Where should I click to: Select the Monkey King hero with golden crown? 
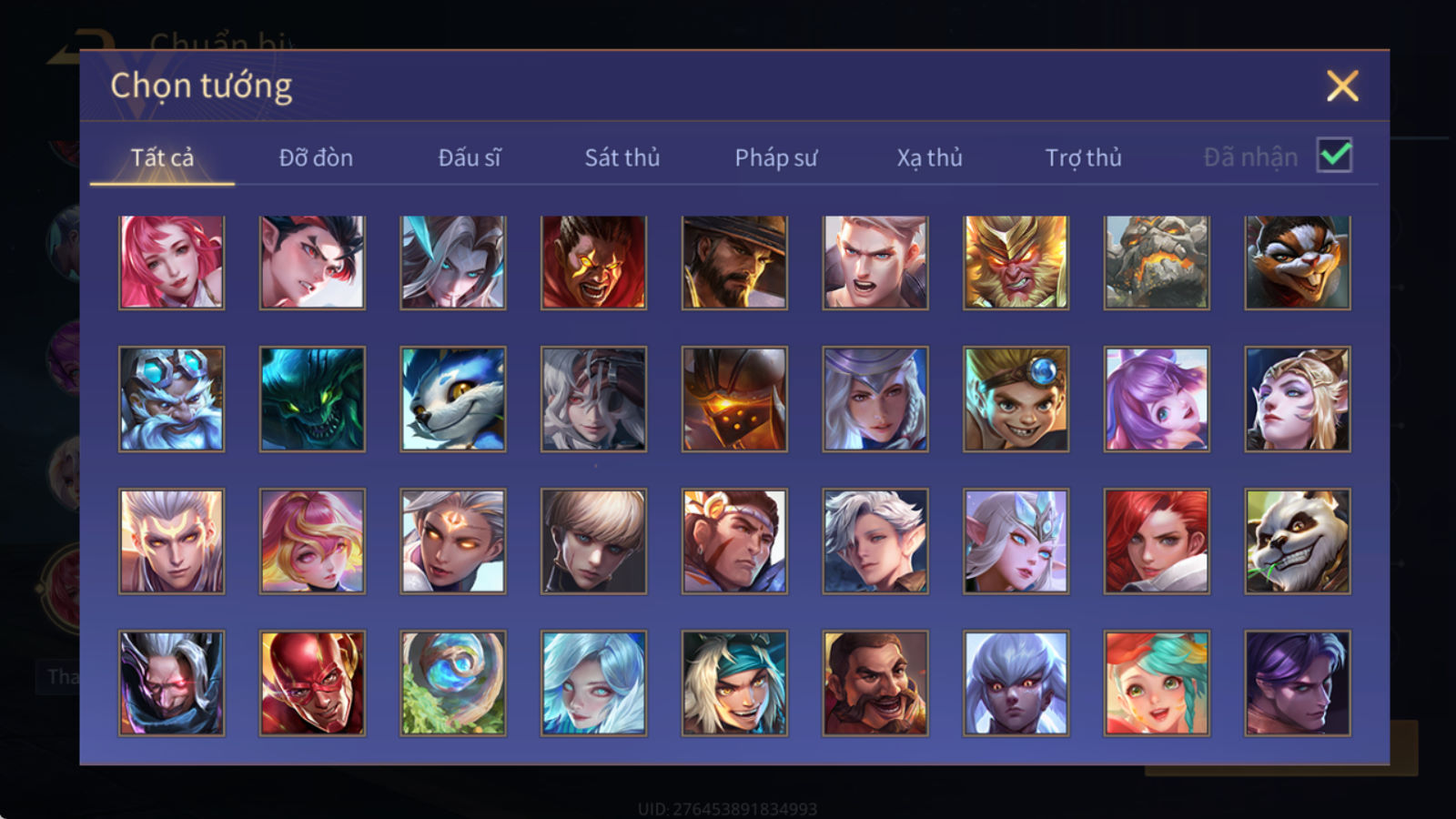tap(1016, 262)
